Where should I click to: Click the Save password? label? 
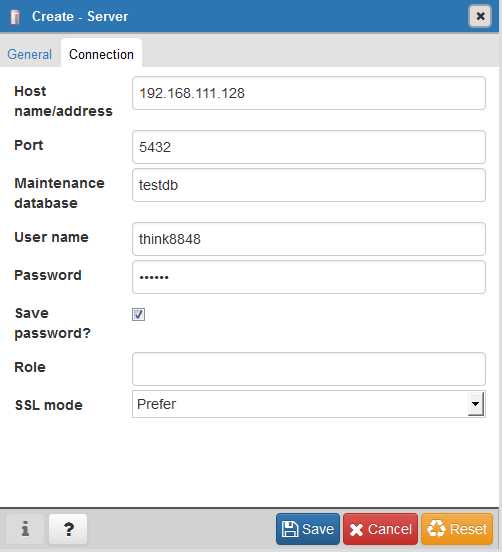(52, 323)
